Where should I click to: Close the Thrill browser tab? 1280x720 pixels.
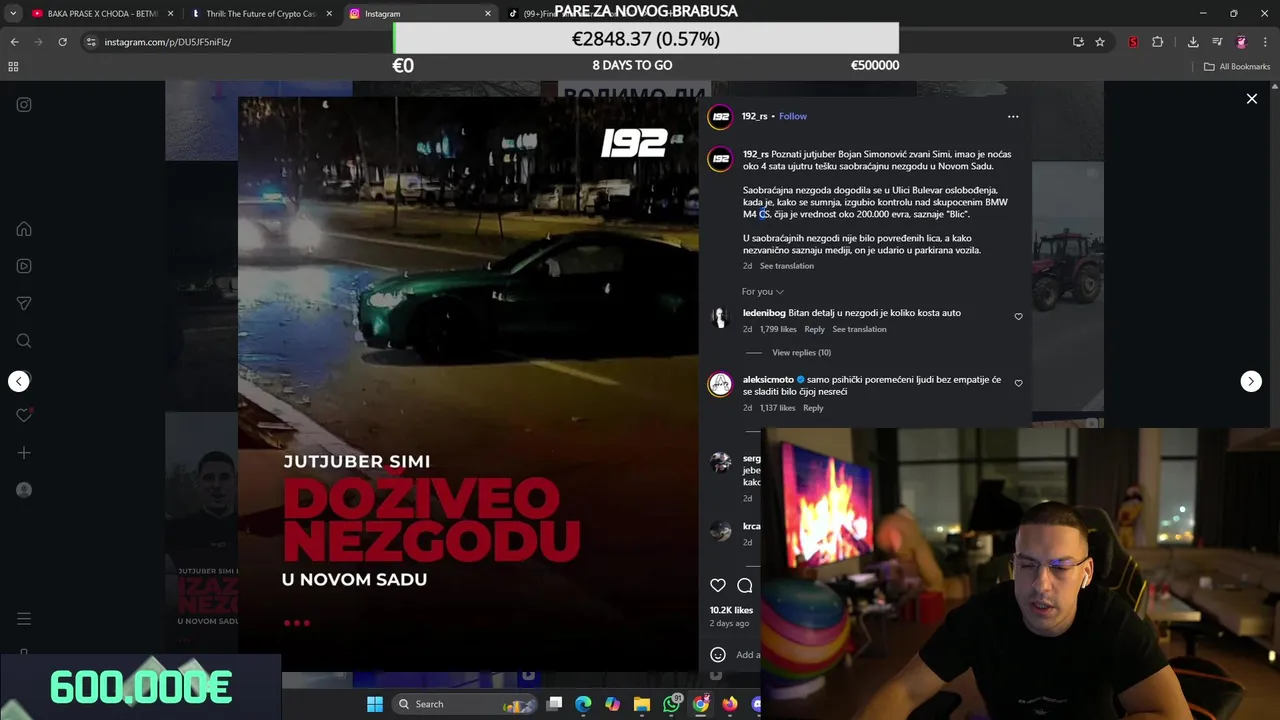point(329,14)
